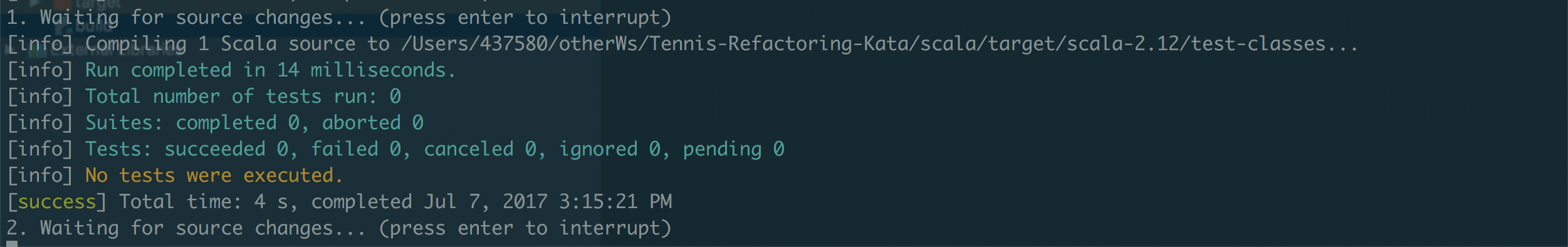Click 'Run completed in 14 milliseconds.' text
Viewport: 1568px width, 247px height.
pyautogui.click(x=270, y=70)
